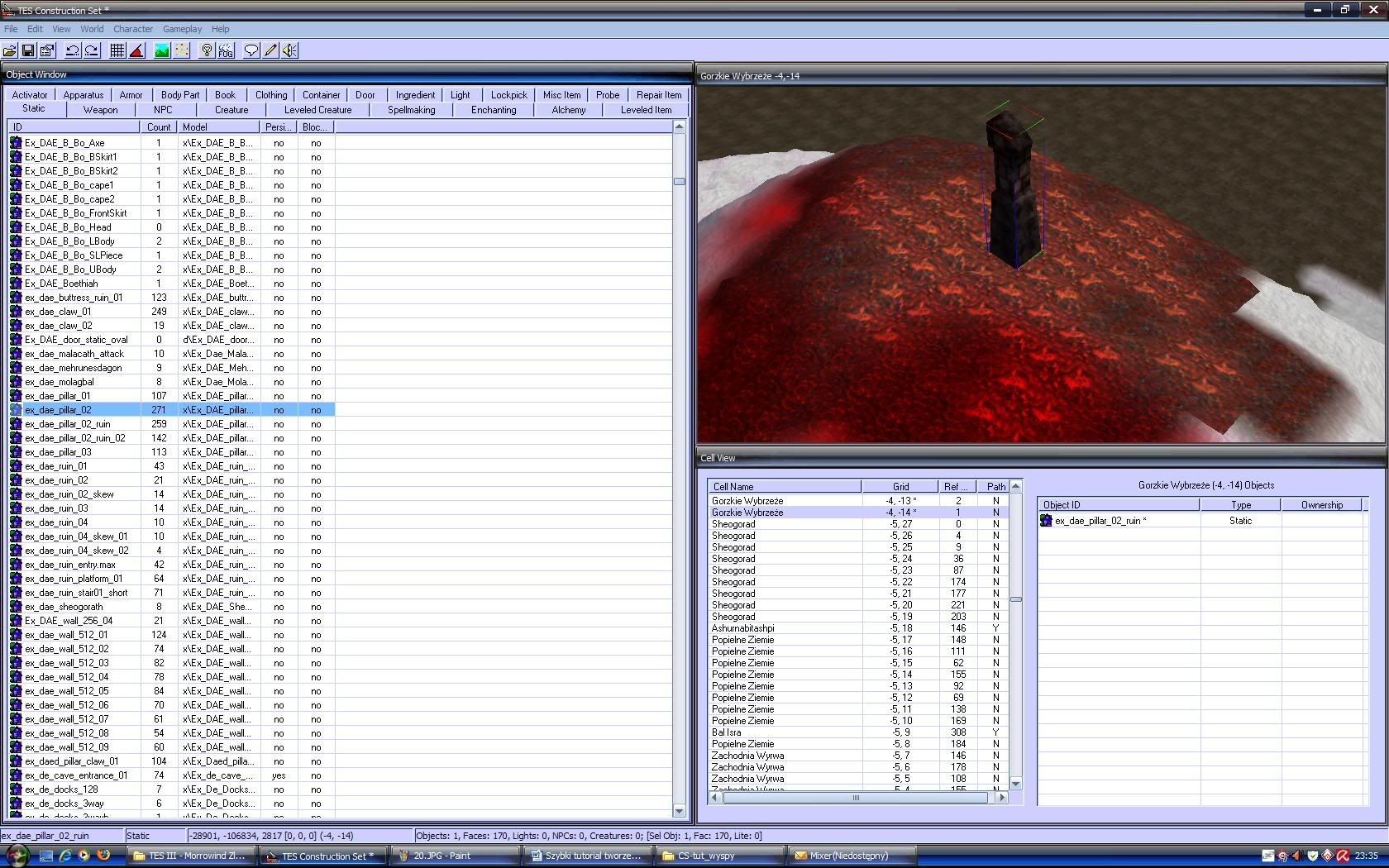
Task: Switch to 20.JPG - Paint taskbar item
Action: tap(454, 856)
